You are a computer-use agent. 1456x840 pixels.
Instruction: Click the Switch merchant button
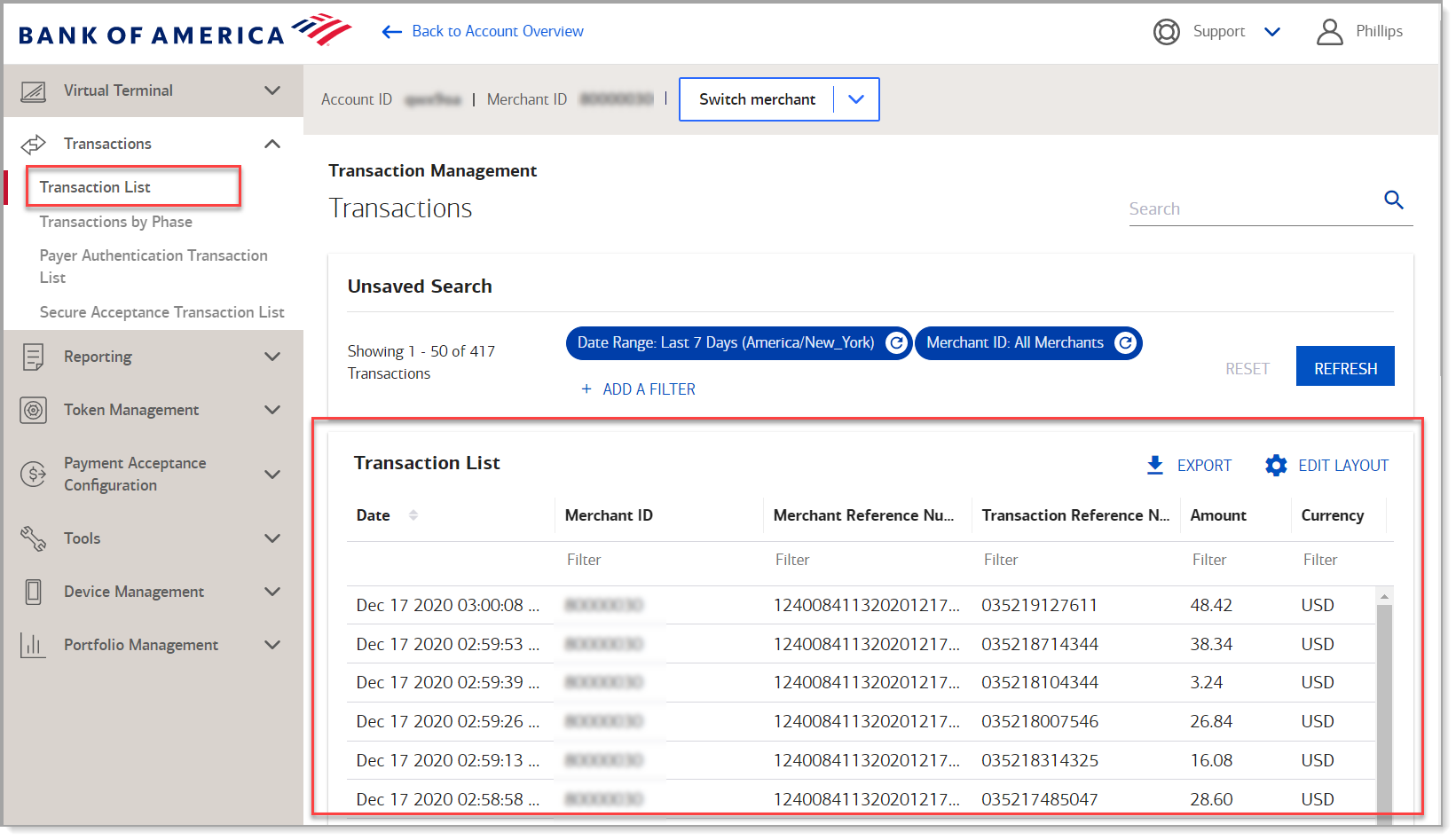coord(779,99)
